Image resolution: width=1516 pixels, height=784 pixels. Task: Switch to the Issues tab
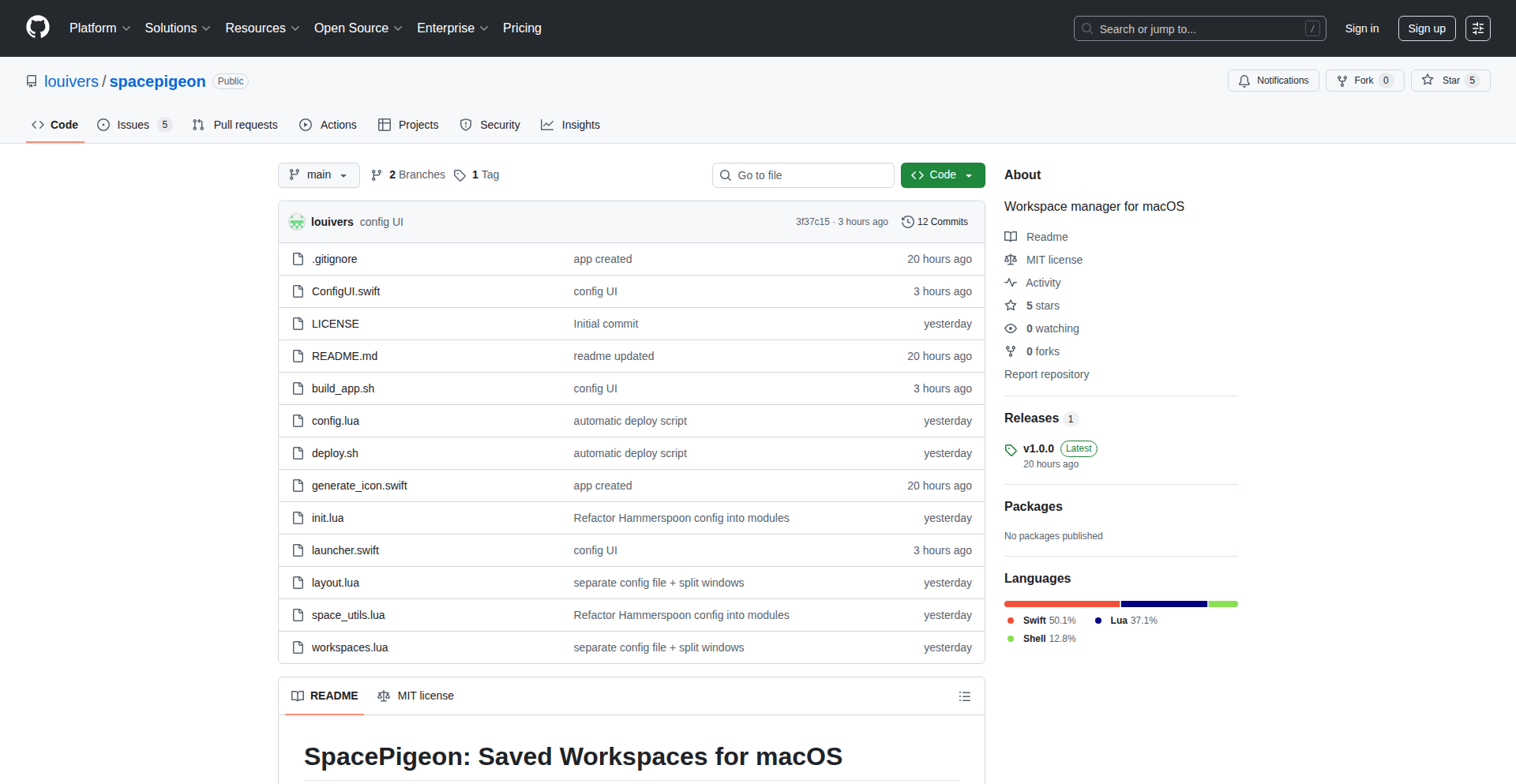pos(133,125)
